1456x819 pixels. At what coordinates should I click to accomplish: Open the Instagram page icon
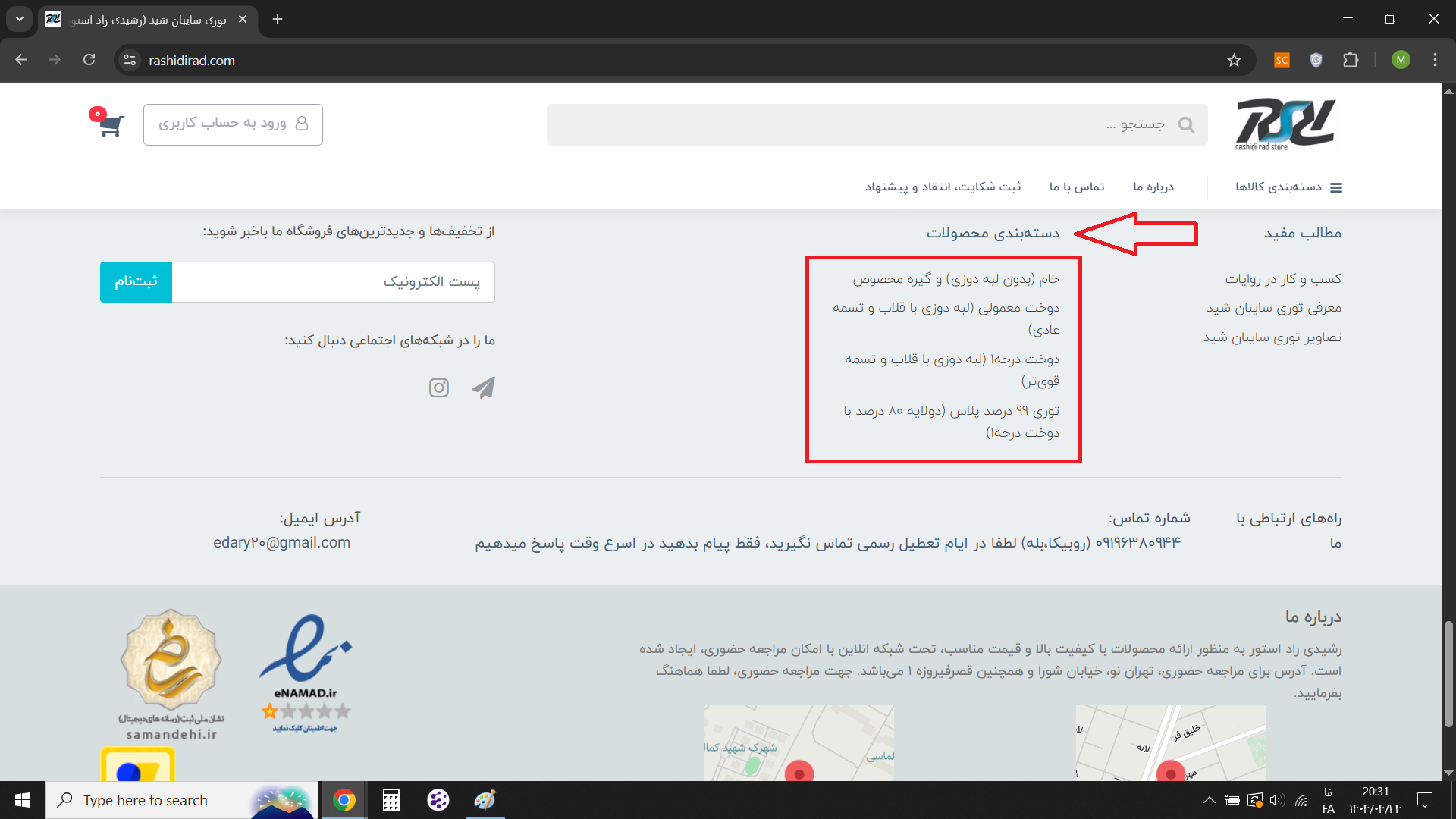coord(439,388)
